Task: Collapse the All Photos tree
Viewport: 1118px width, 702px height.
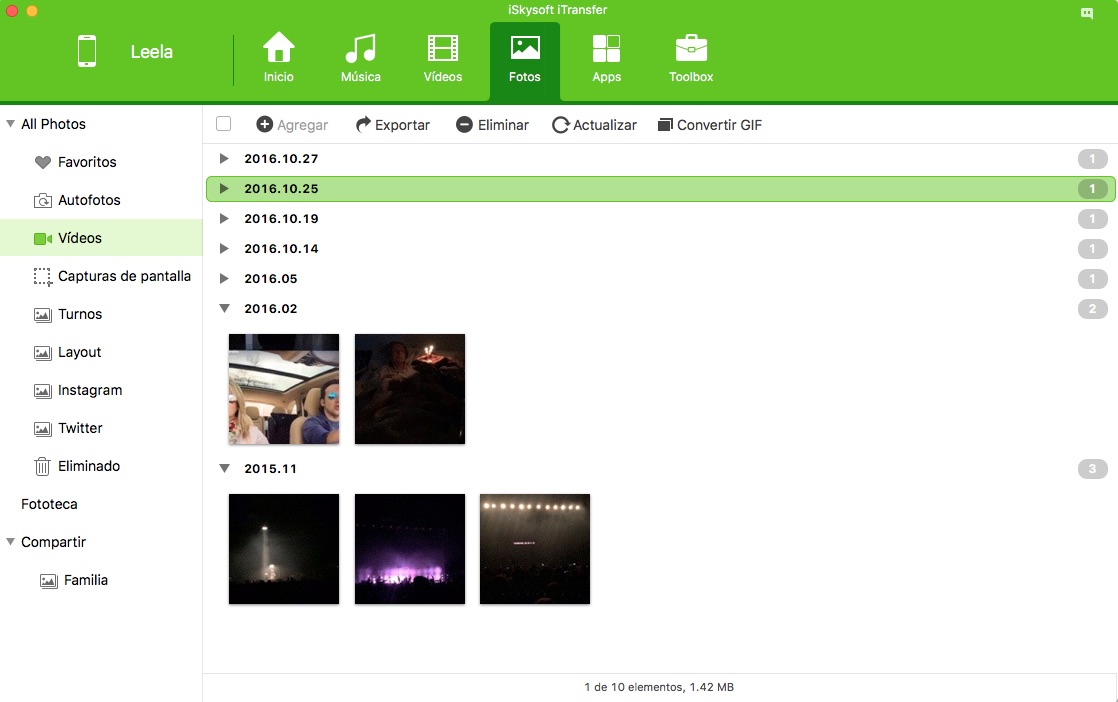Action: click(11, 123)
